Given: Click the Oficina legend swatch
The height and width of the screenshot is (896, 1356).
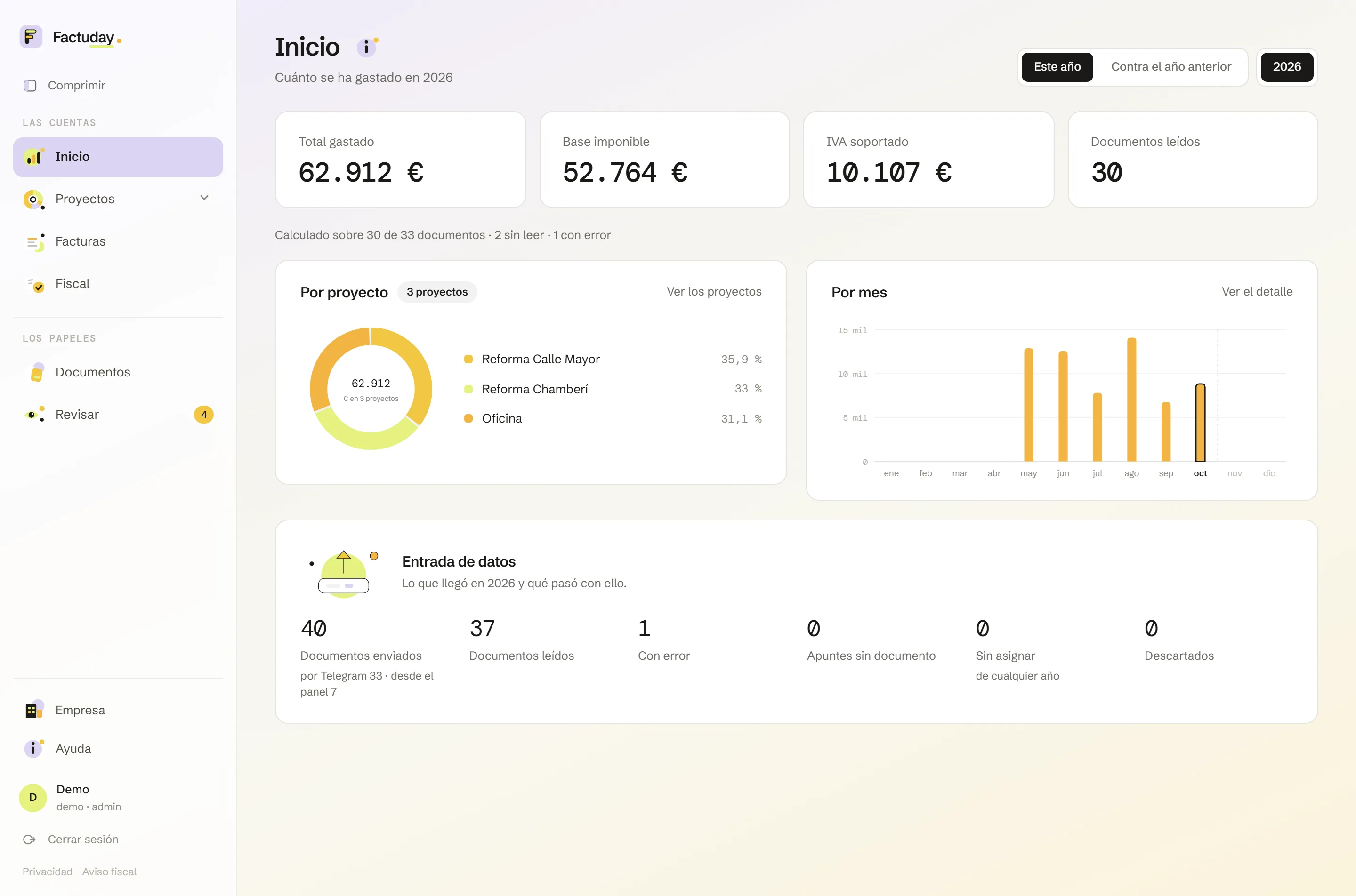Looking at the screenshot, I should click(x=468, y=418).
